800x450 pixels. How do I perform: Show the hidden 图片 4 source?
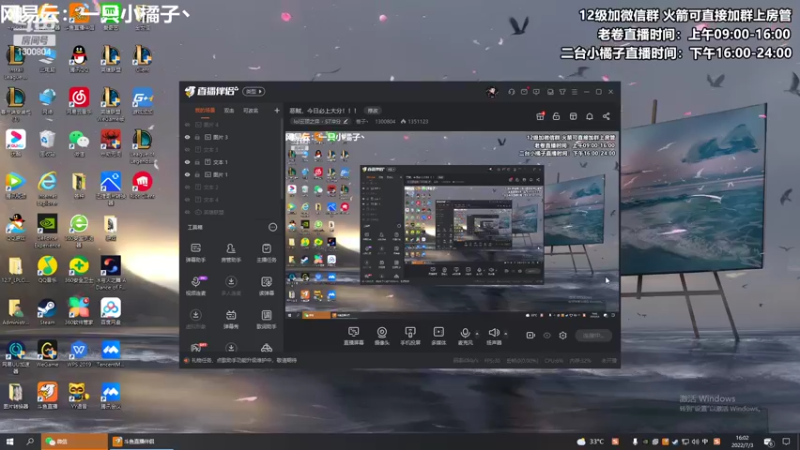click(187, 124)
